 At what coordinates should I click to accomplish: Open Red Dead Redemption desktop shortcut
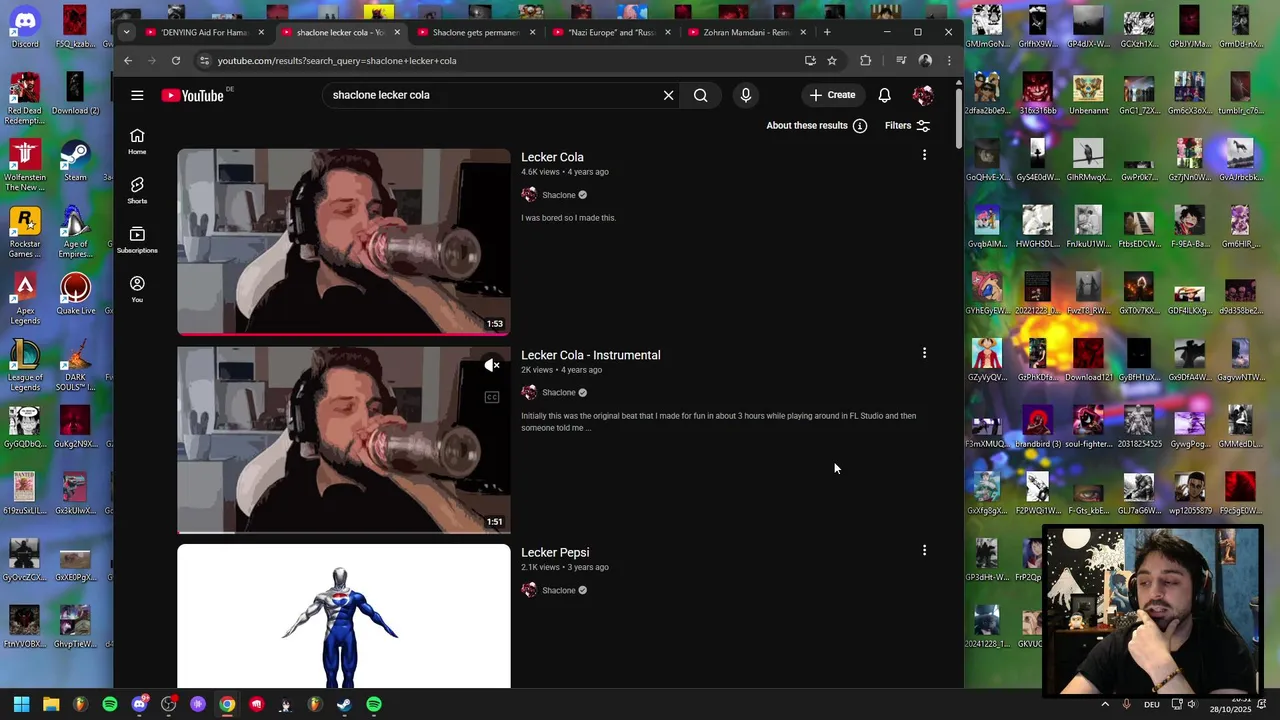point(25,99)
